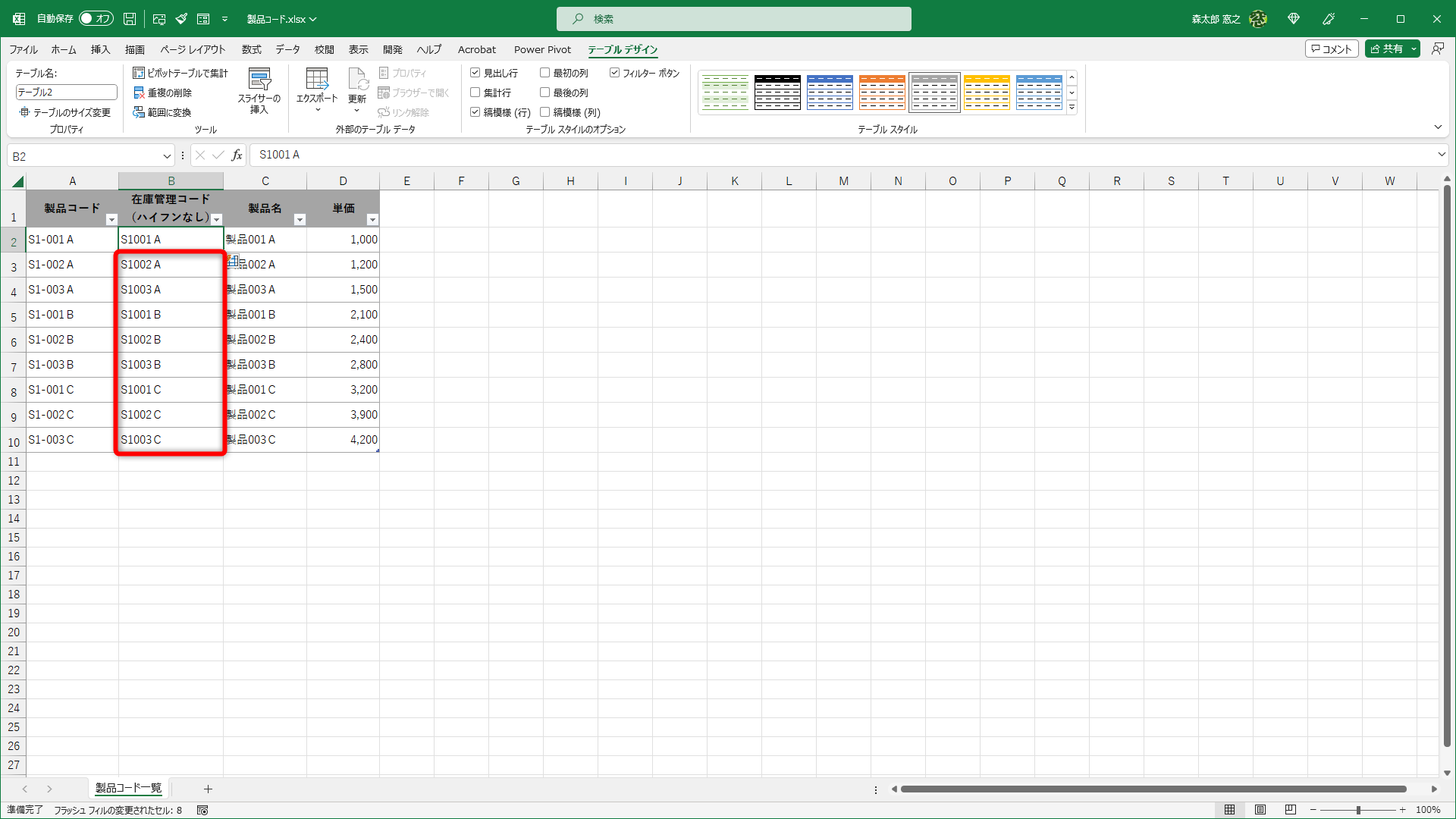This screenshot has width=1456, height=819.
Task: Open the Data ribbon tab
Action: pyautogui.click(x=287, y=49)
